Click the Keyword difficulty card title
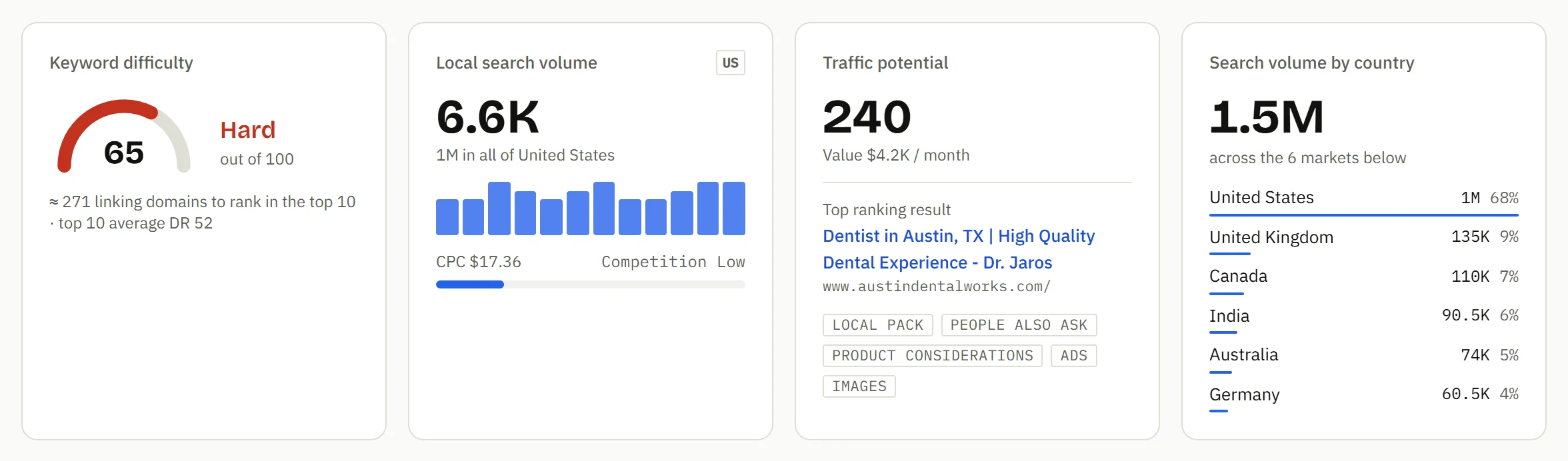1568x461 pixels. click(x=121, y=63)
